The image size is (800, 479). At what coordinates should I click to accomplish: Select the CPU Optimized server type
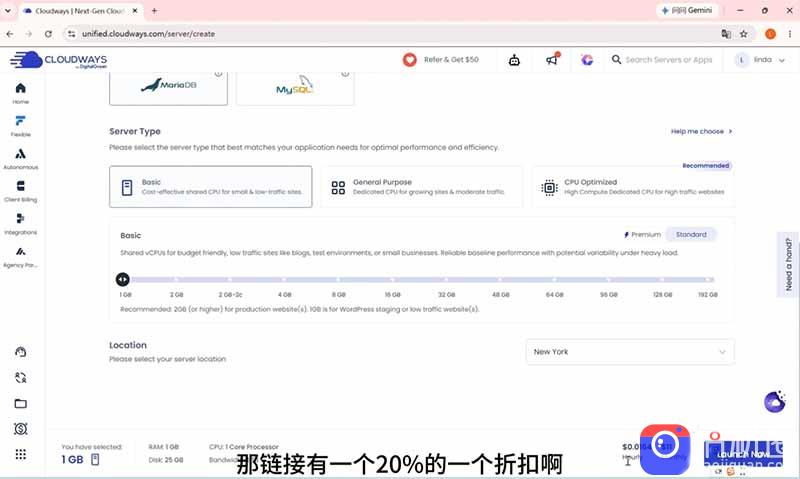633,187
